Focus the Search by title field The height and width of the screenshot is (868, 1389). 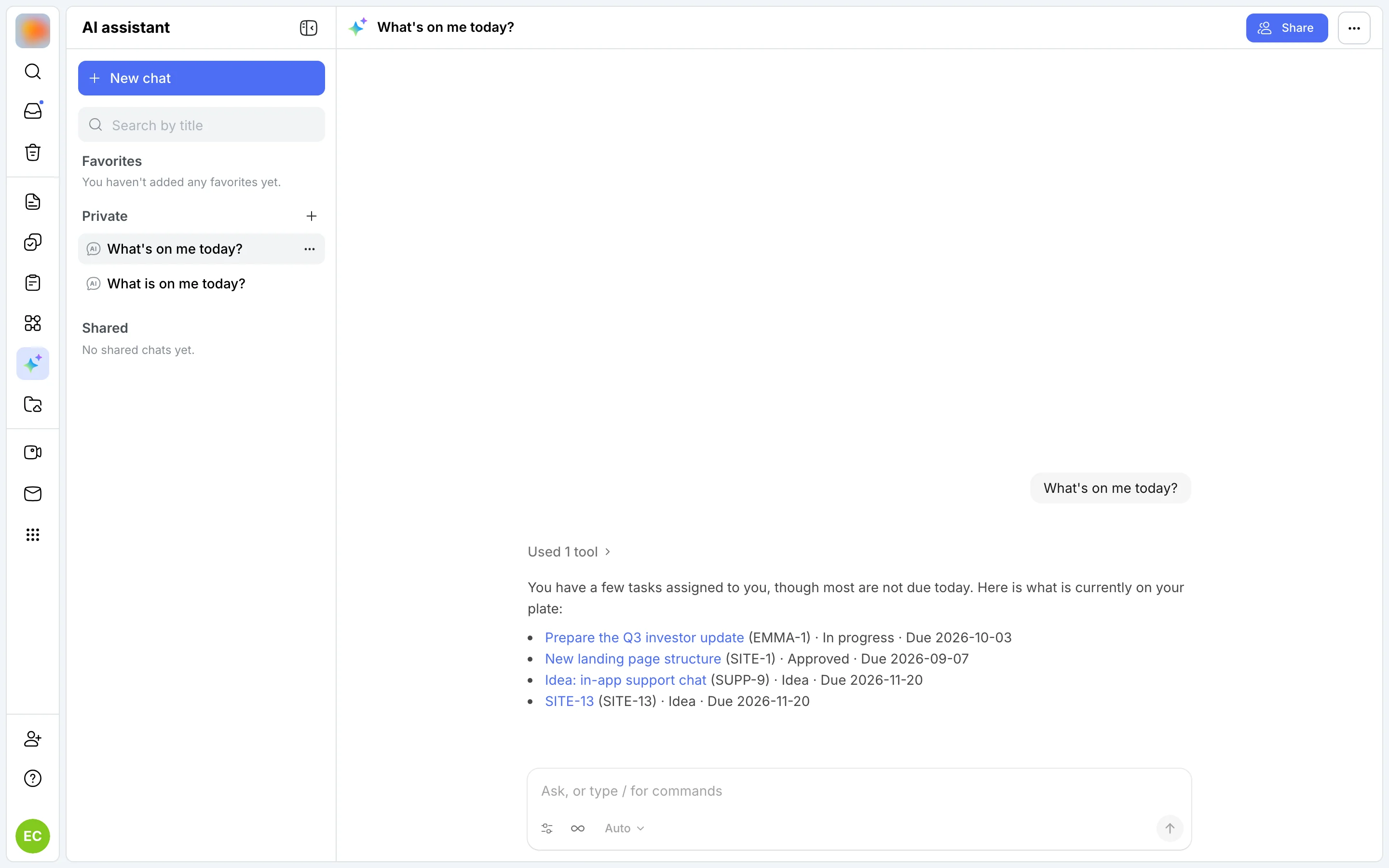pyautogui.click(x=202, y=124)
